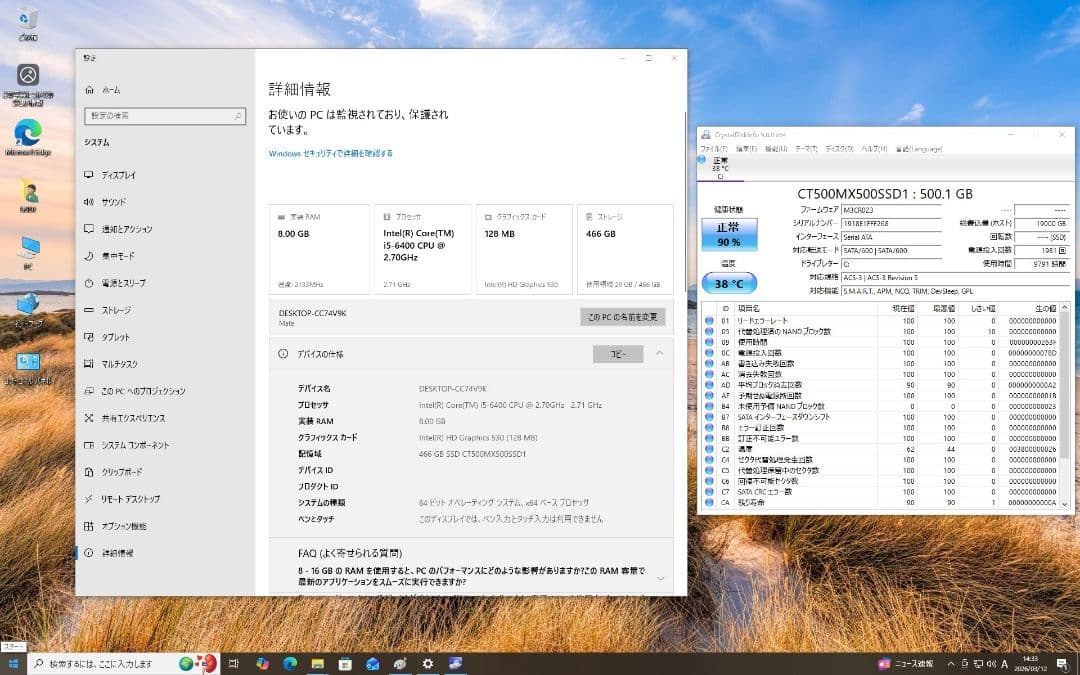Image resolution: width=1080 pixels, height=675 pixels.
Task: Open ディスプレイ settings in the sidebar
Action: 120,174
